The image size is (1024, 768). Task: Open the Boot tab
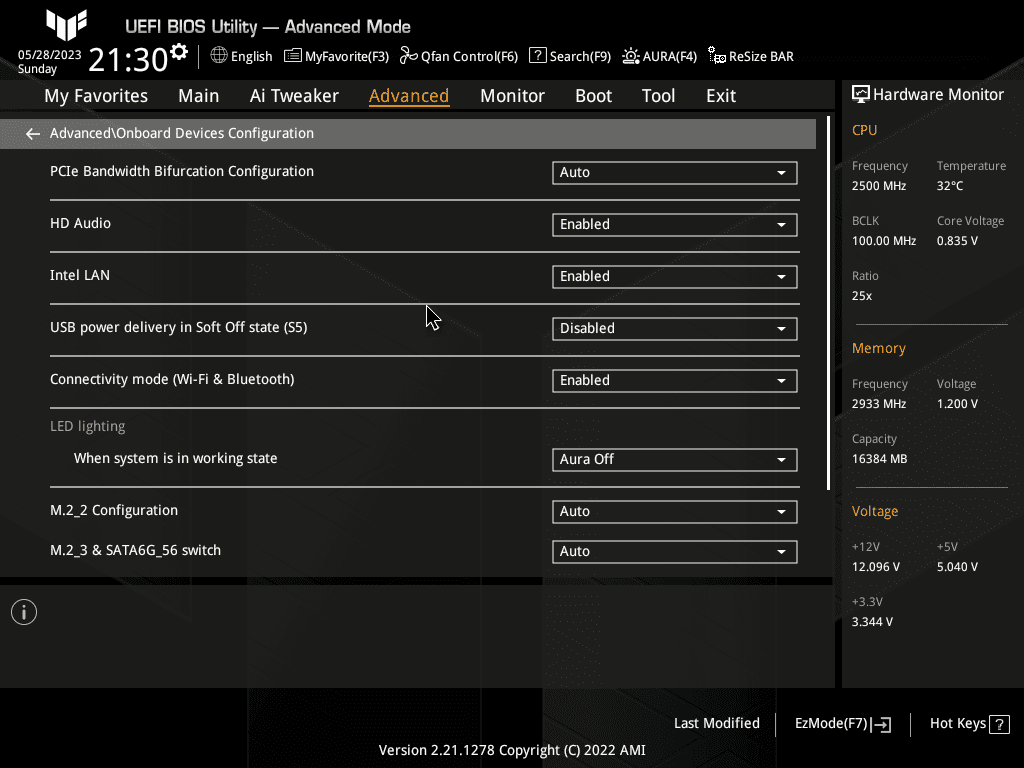click(x=593, y=96)
